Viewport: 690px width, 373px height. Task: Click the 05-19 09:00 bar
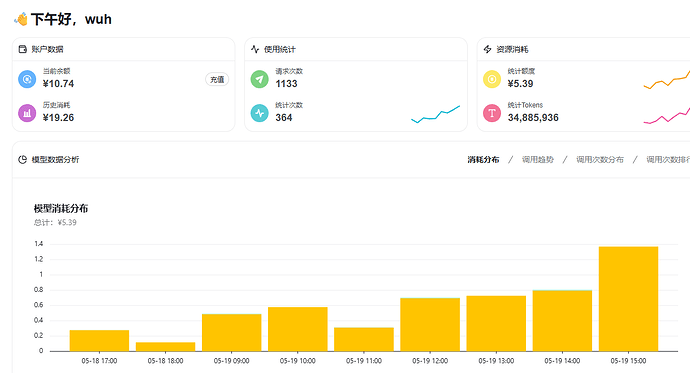(231, 333)
